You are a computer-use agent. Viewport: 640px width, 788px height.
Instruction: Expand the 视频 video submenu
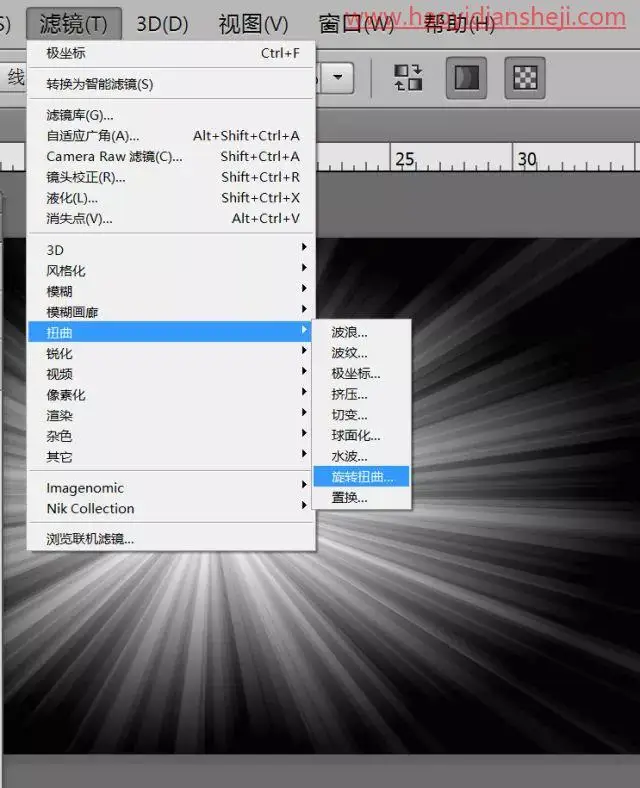click(172, 374)
